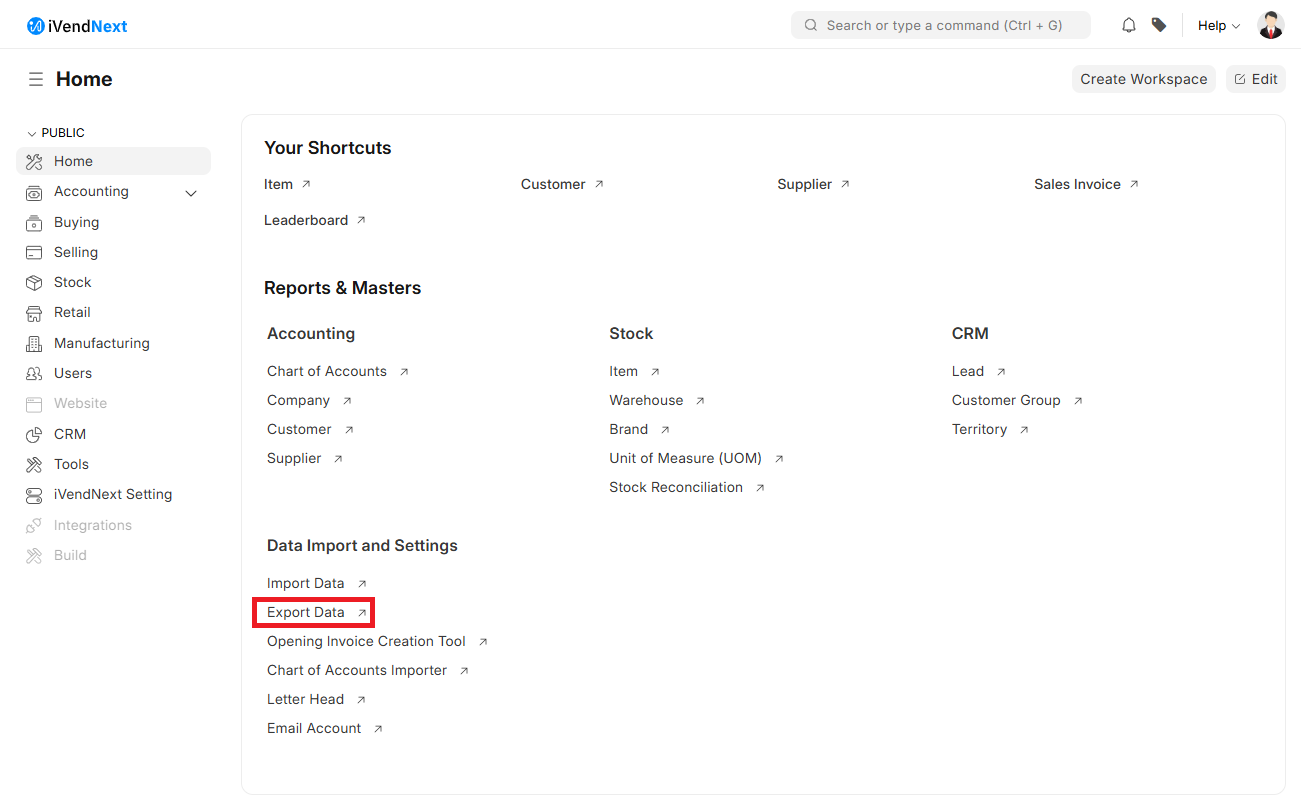
Task: Click the iVendNext logo
Action: click(x=77, y=26)
